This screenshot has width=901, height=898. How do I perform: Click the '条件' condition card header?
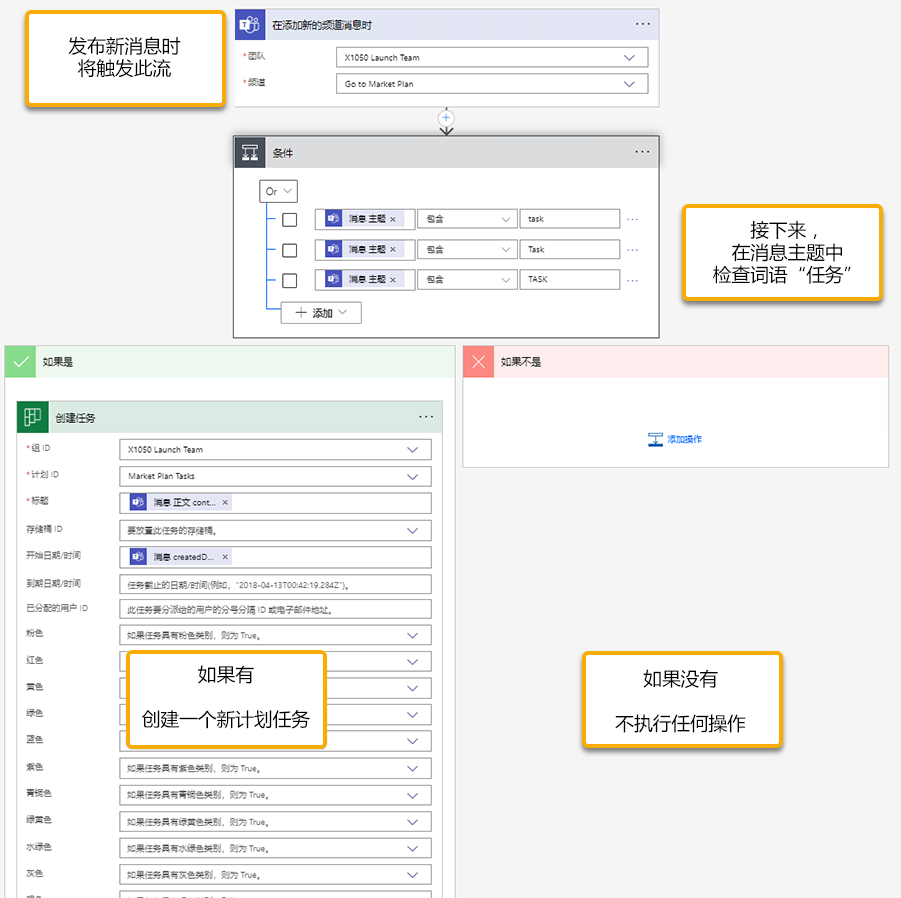(x=446, y=153)
